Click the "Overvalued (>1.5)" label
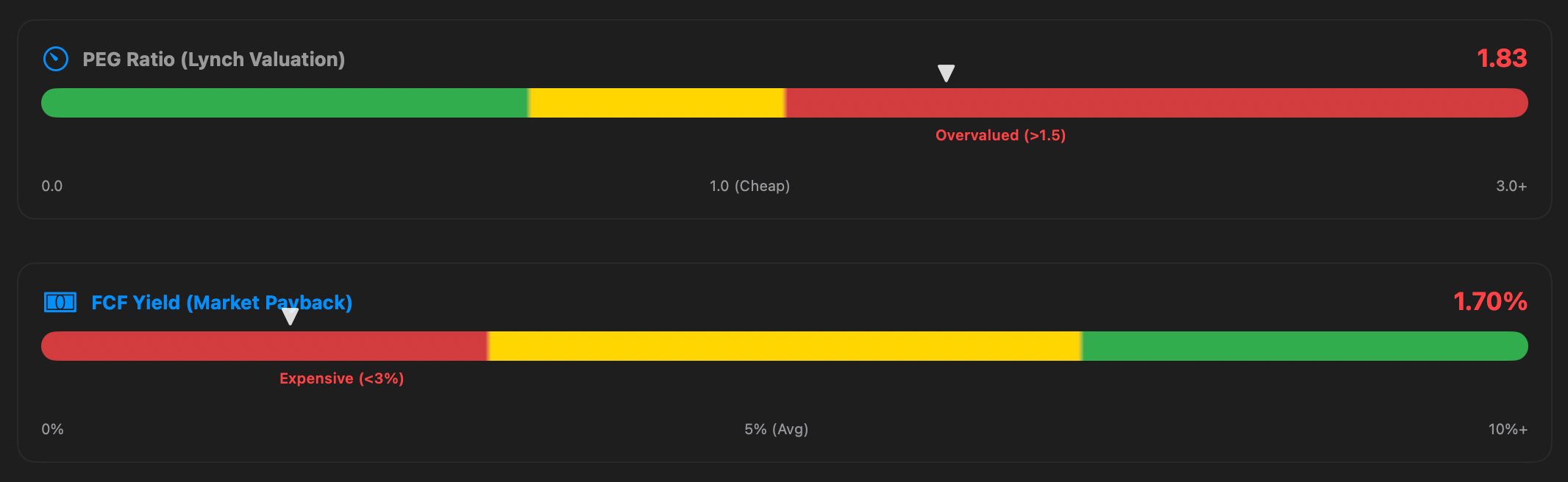The height and width of the screenshot is (482, 1568). click(1000, 135)
